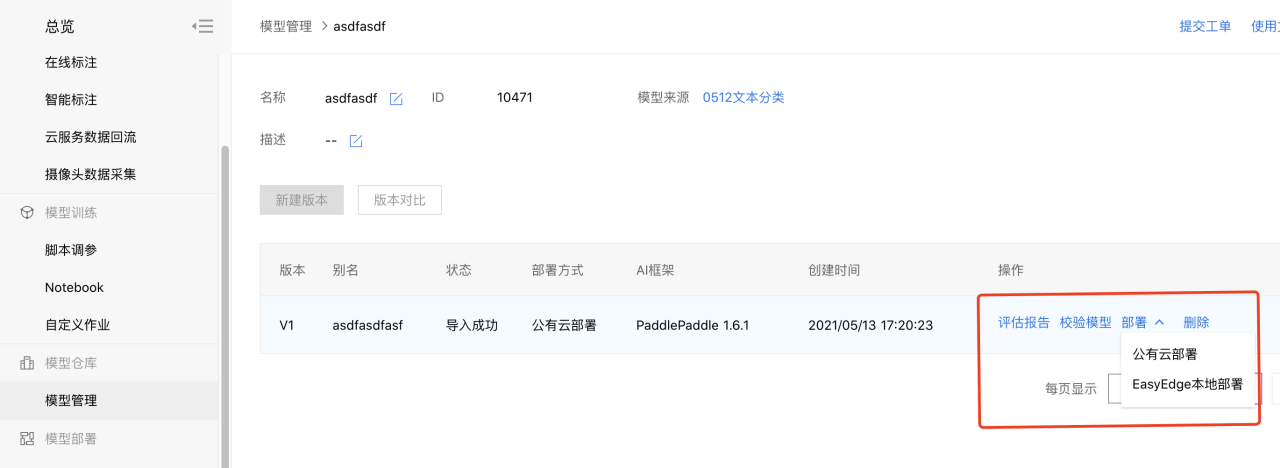Click the 新建版本 button
The image size is (1280, 468).
tap(302, 200)
